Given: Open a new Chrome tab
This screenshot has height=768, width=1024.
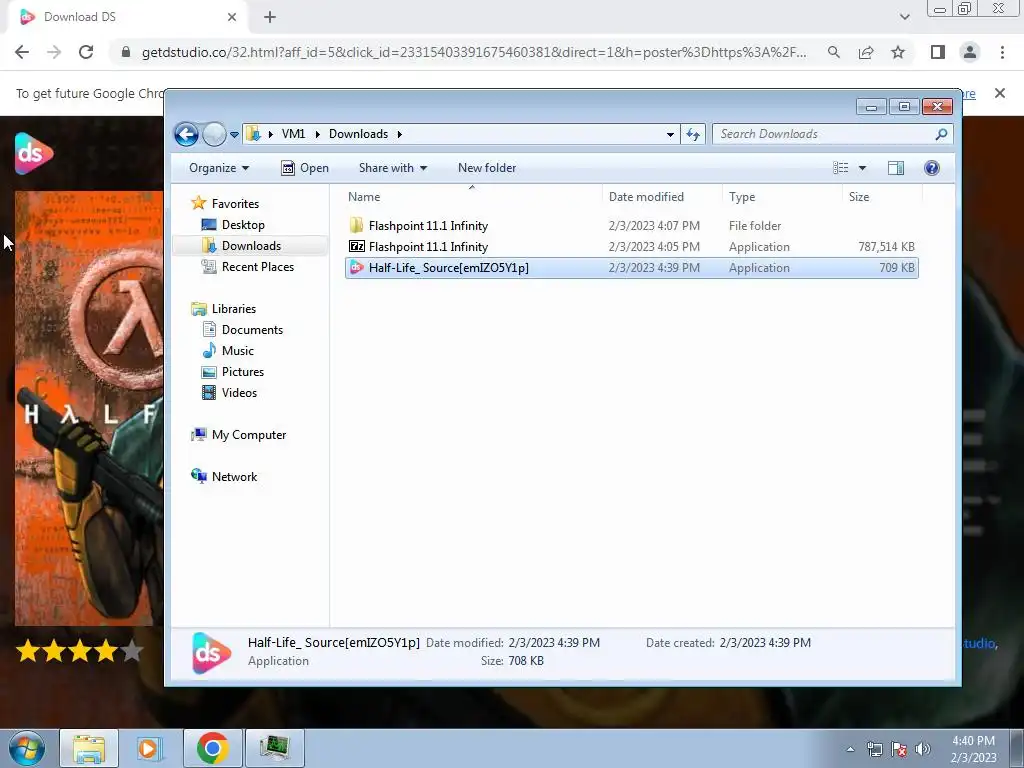Looking at the screenshot, I should [x=270, y=17].
